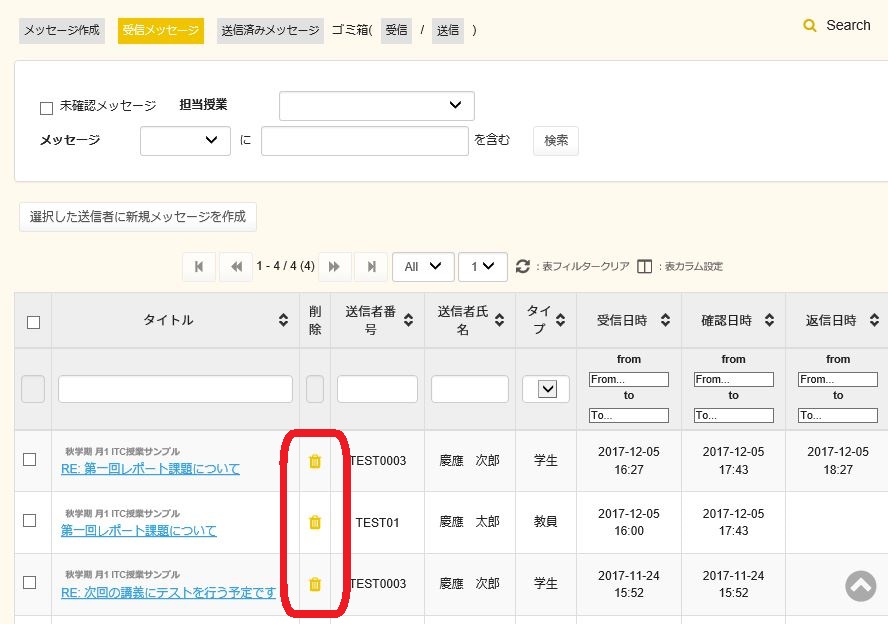Expand the All rows-per-page dropdown
888x624 pixels.
[x=423, y=267]
